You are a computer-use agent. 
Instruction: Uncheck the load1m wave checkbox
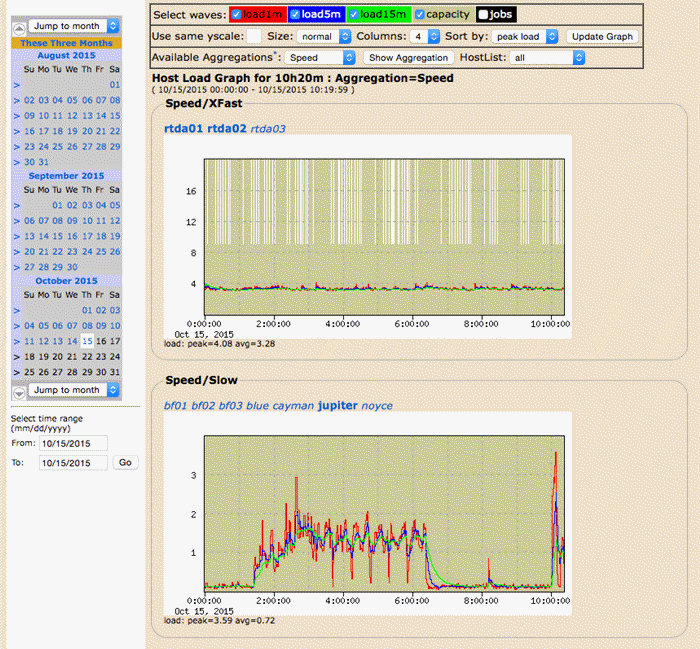coord(236,15)
